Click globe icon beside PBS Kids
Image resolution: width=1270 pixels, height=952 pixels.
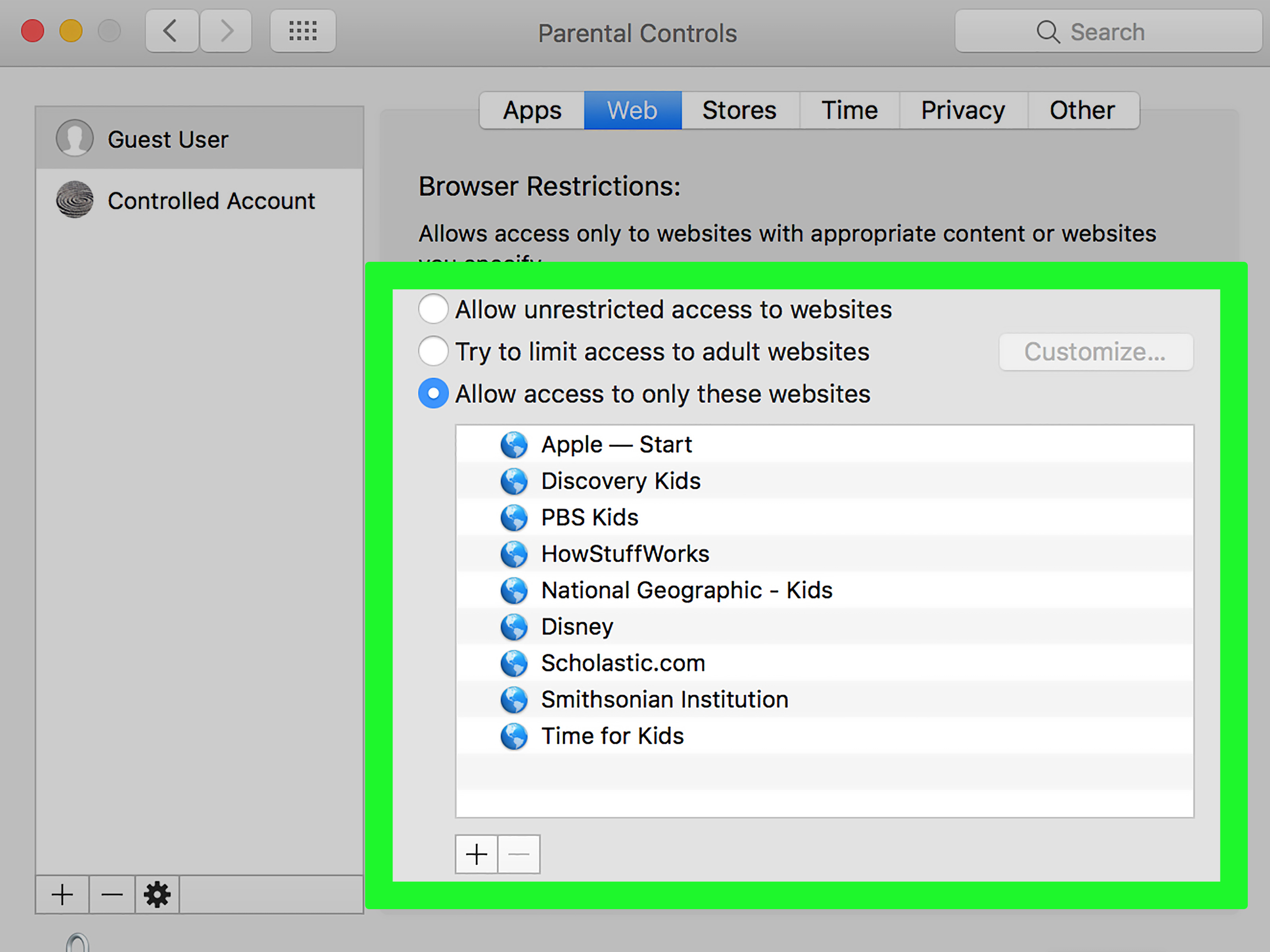(x=514, y=518)
